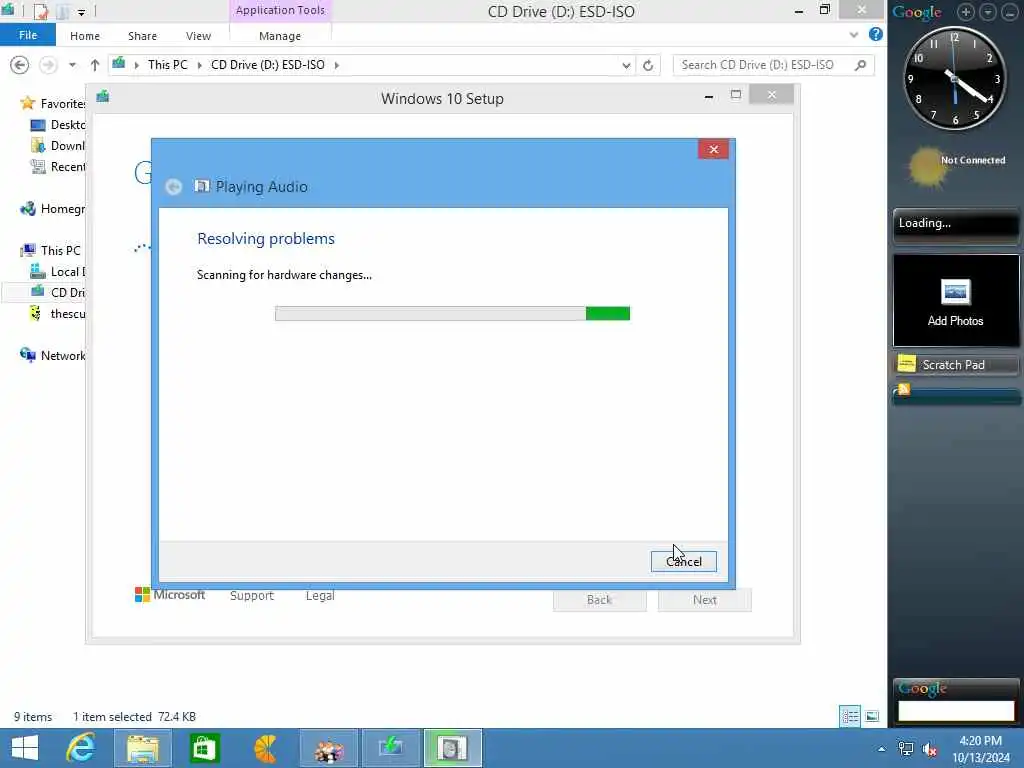Click the muted volume tray icon
The width and height of the screenshot is (1024, 768).
tap(929, 749)
